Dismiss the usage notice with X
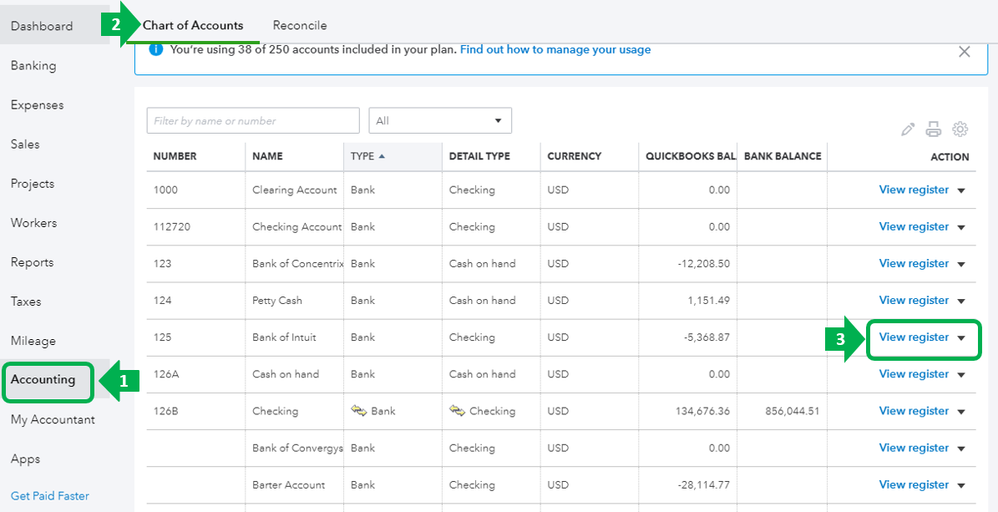Screen dimensions: 998x512 click(964, 52)
